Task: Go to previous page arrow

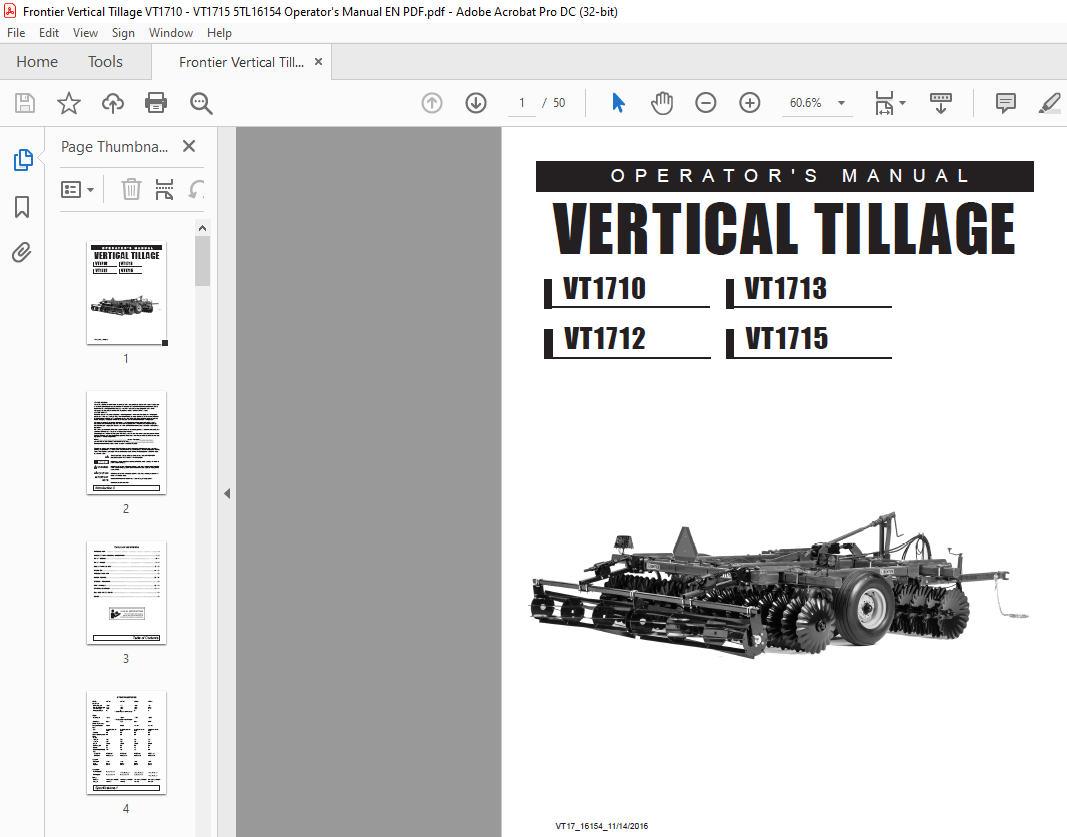Action: click(x=432, y=103)
